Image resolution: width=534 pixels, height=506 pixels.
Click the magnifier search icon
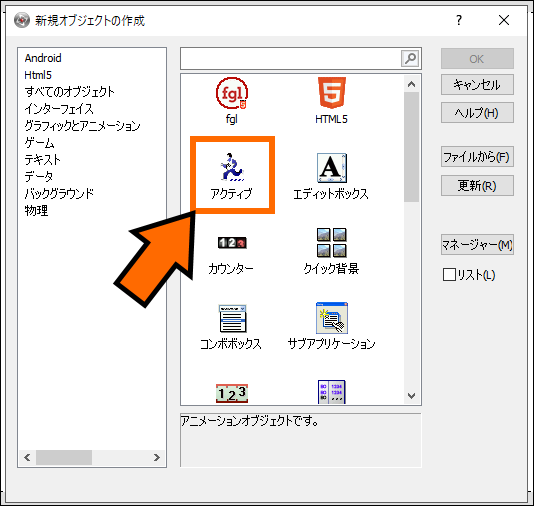pyautogui.click(x=410, y=59)
